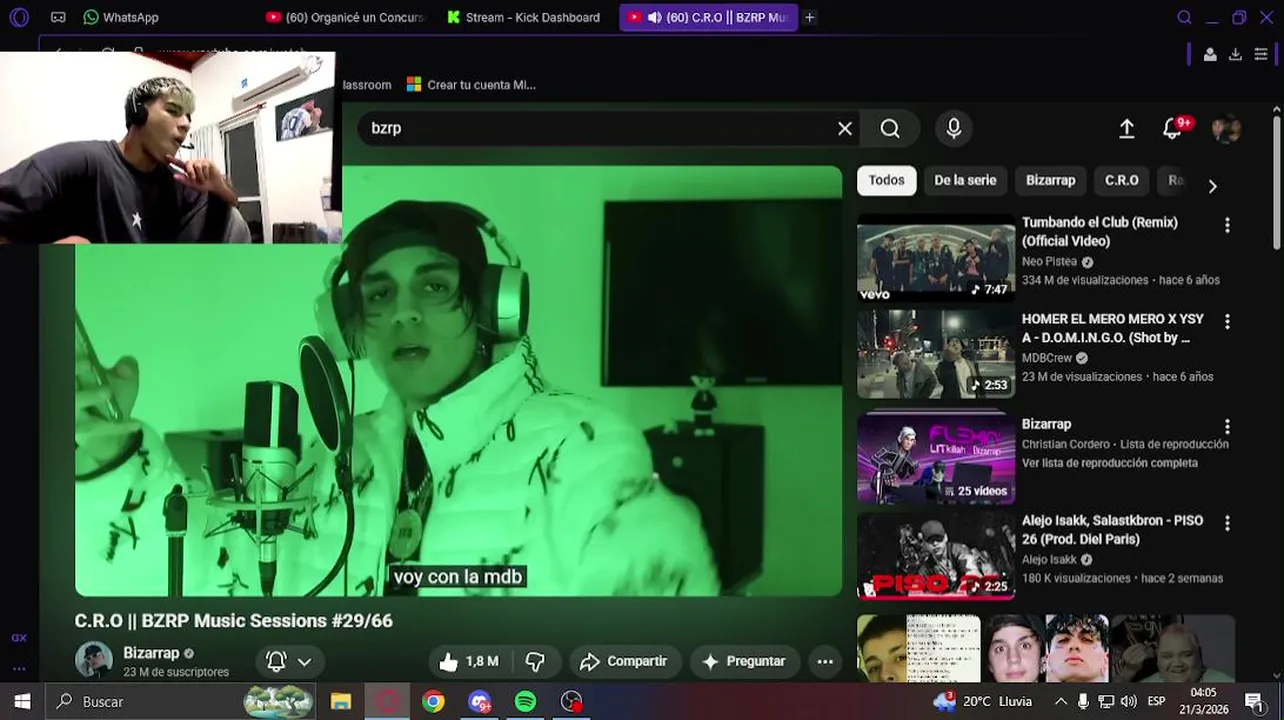
Task: Start voice search with microphone icon
Action: pos(954,128)
